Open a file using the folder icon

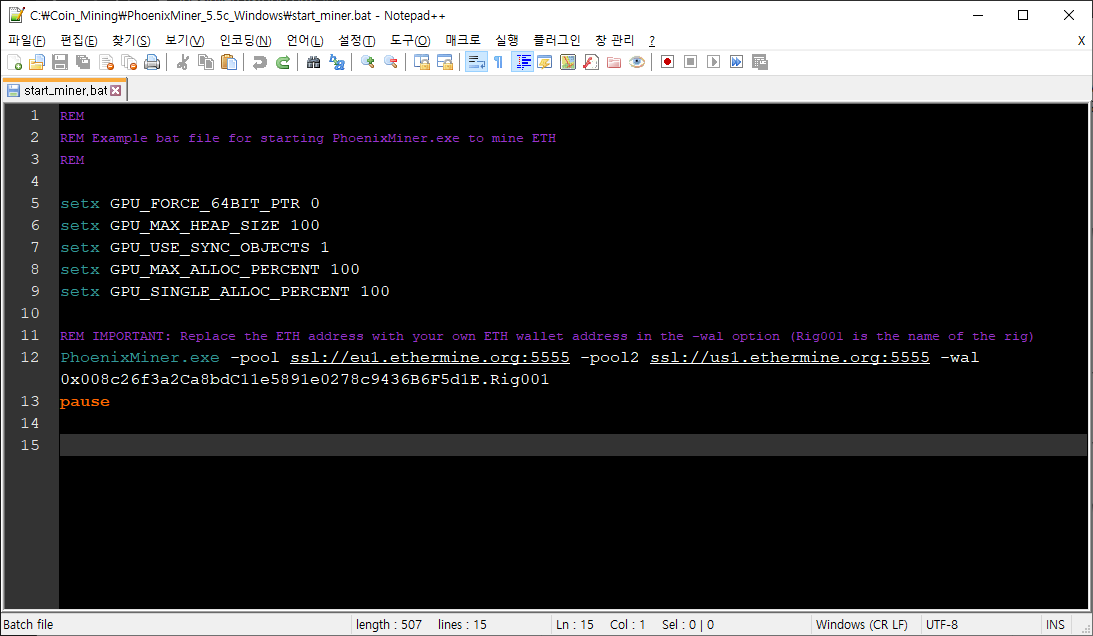click(x=37, y=63)
